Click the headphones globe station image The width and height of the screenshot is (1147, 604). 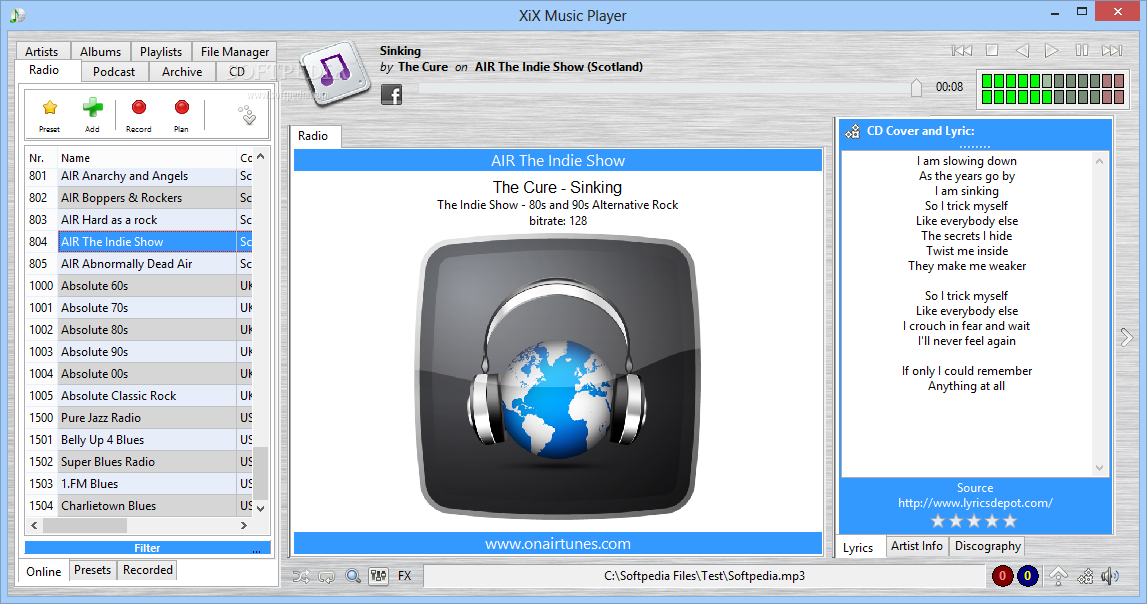557,377
